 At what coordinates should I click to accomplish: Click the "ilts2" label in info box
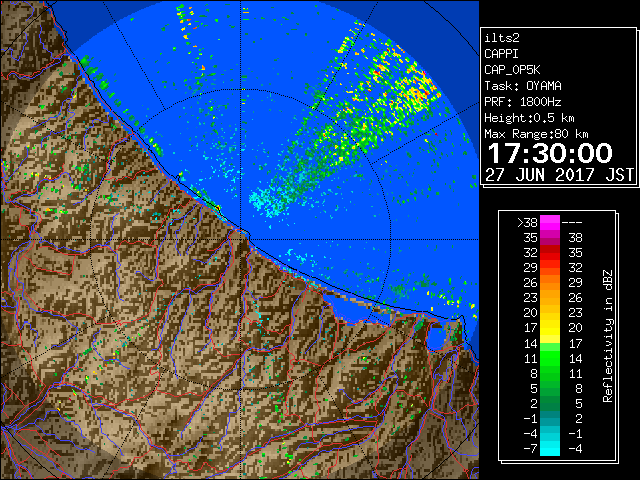[502, 38]
